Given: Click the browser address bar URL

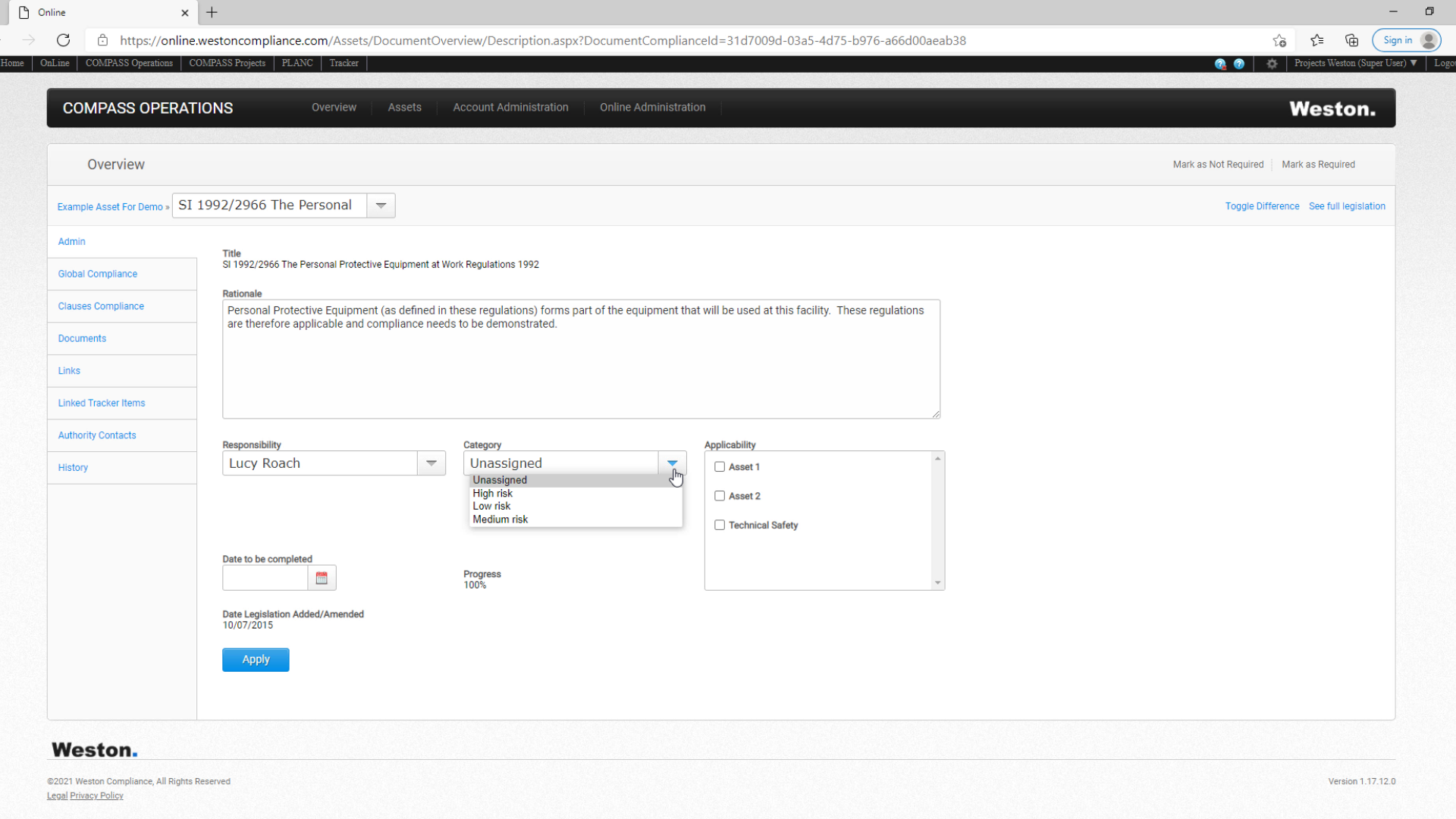Looking at the screenshot, I should 543,40.
